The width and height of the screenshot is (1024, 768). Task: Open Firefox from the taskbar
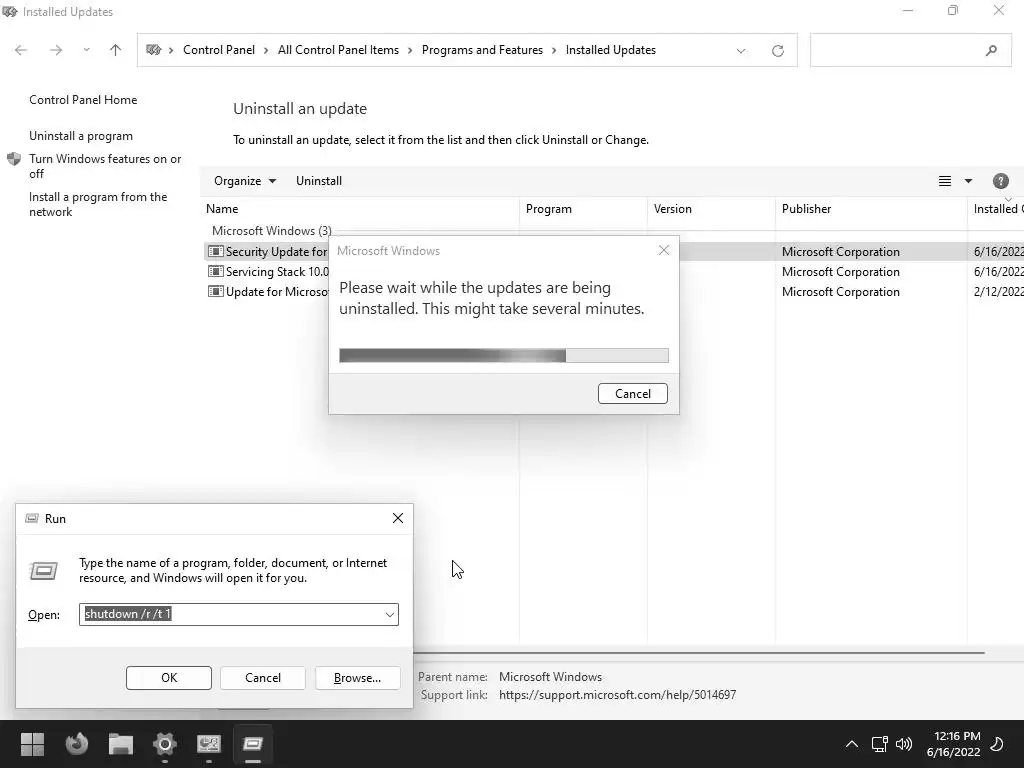77,744
